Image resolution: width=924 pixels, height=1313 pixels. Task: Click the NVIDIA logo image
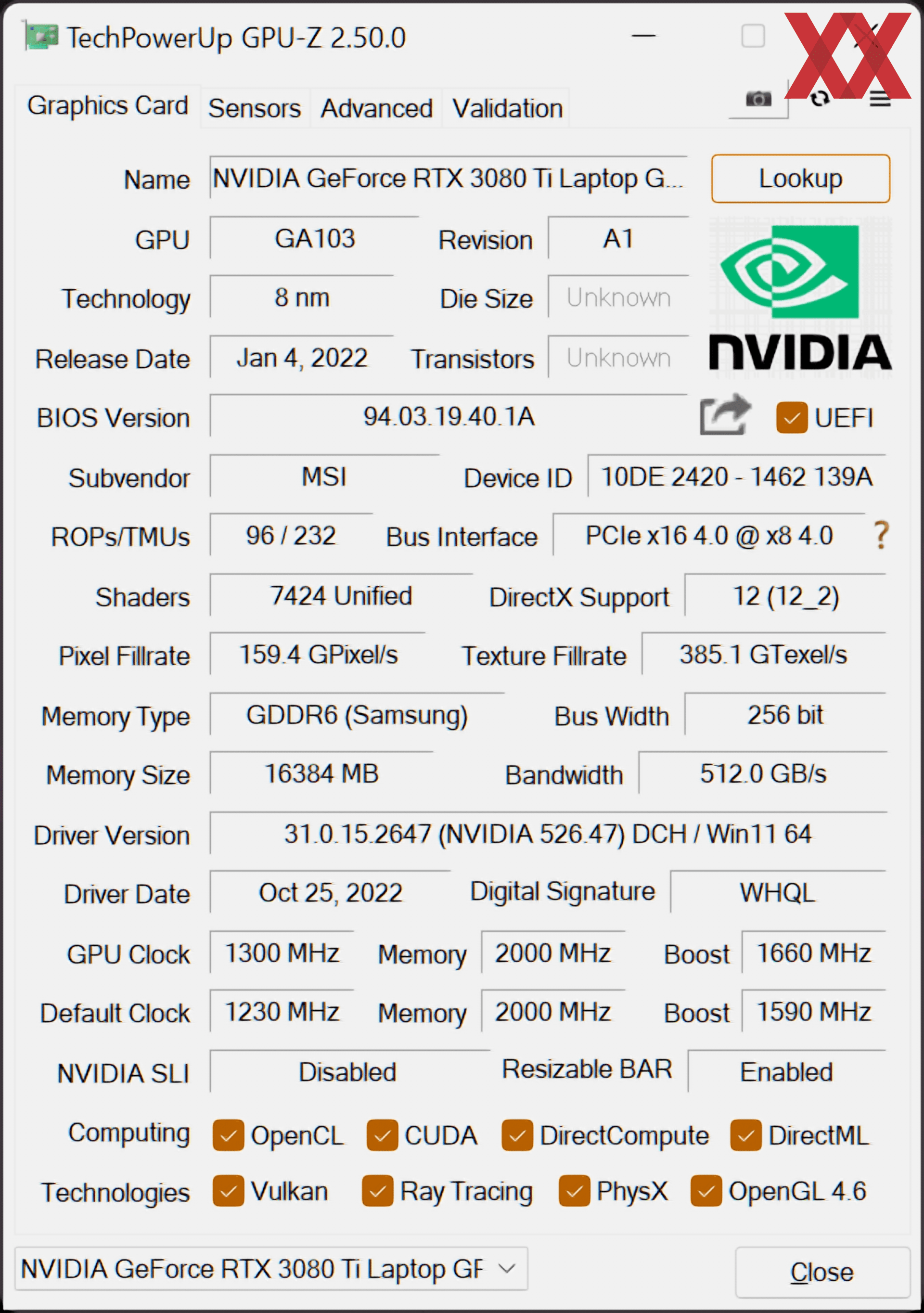pos(800,294)
